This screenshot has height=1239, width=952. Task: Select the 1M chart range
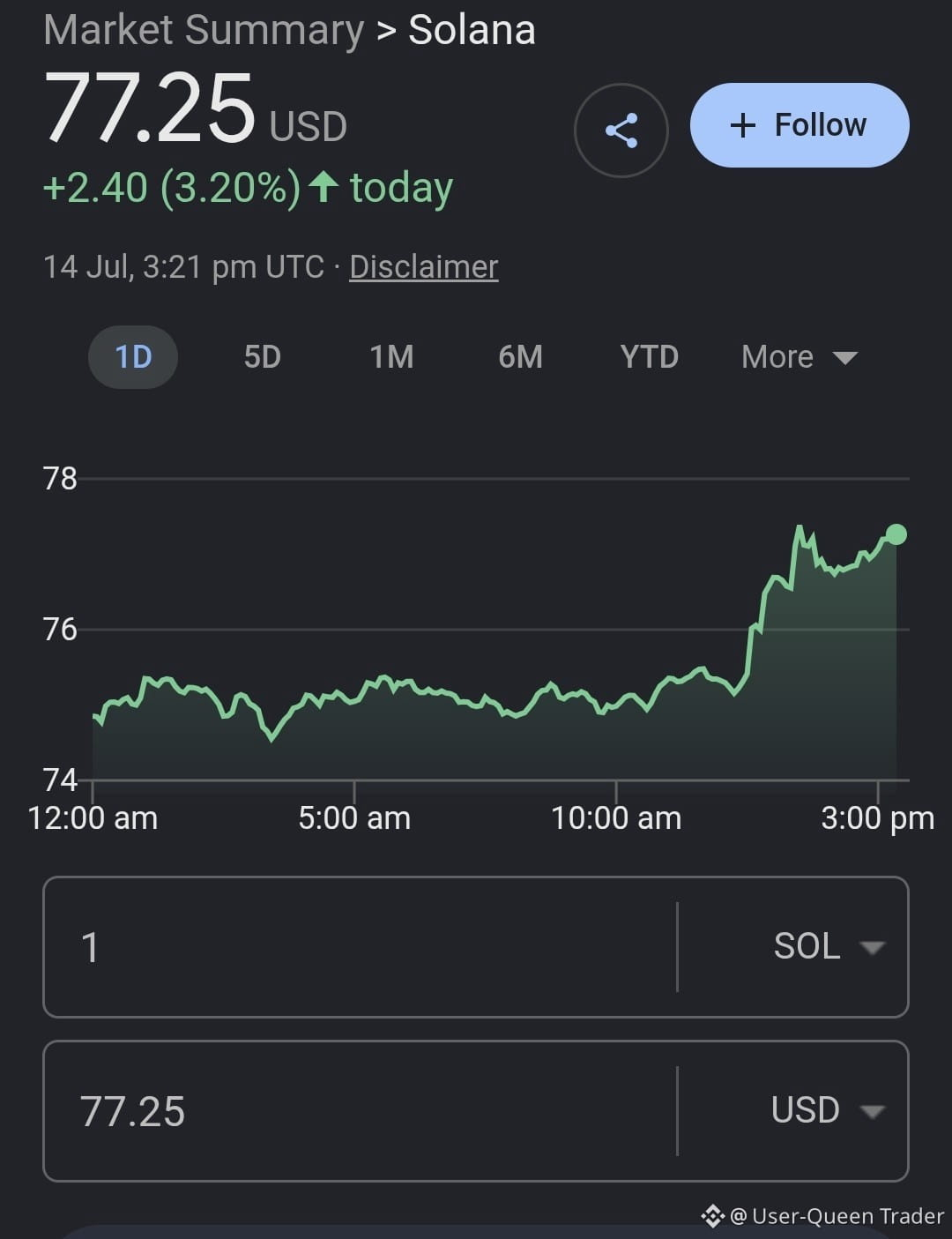(x=391, y=357)
